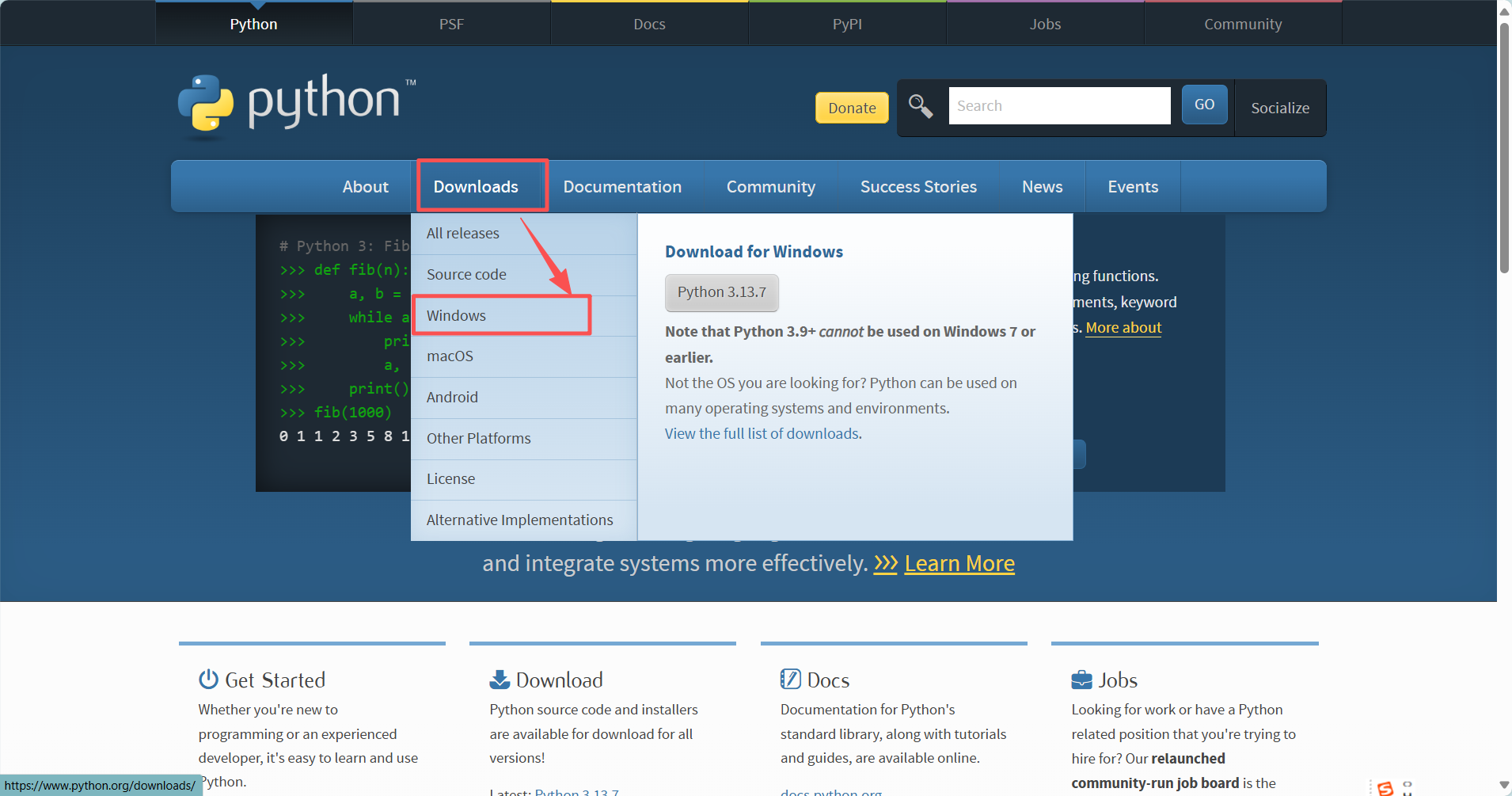1512x796 pixels.
Task: Click the Download section heading
Action: tap(560, 680)
